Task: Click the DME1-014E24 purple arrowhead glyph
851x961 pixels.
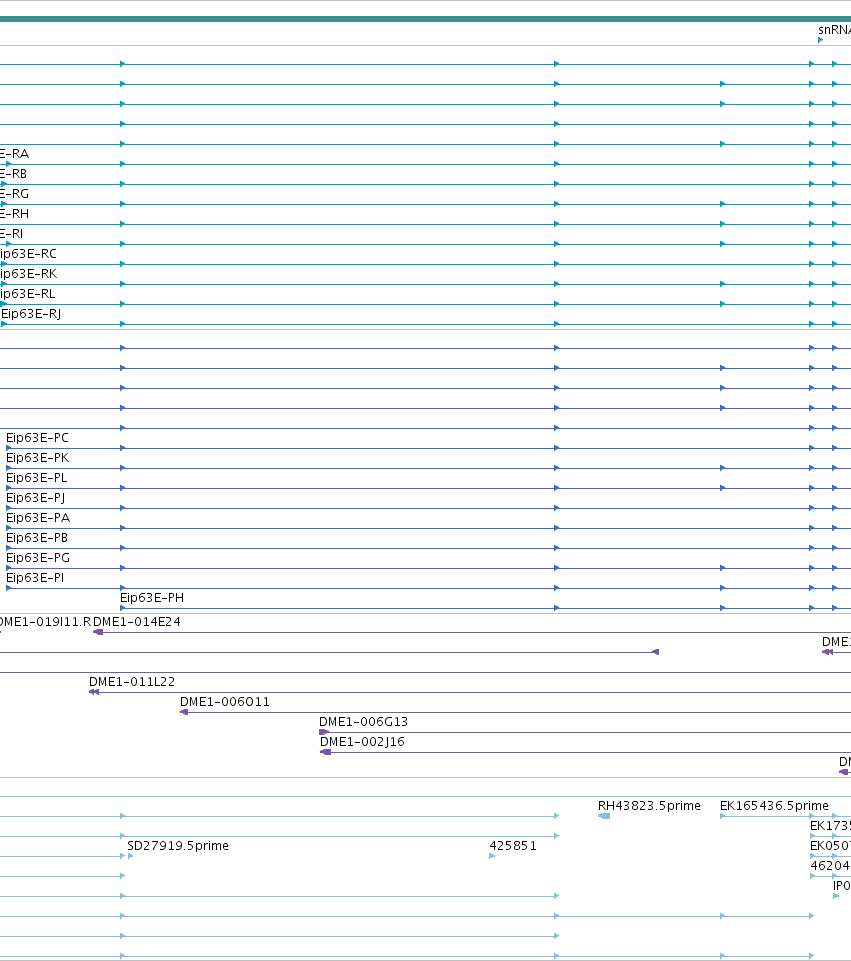Action: [98, 632]
